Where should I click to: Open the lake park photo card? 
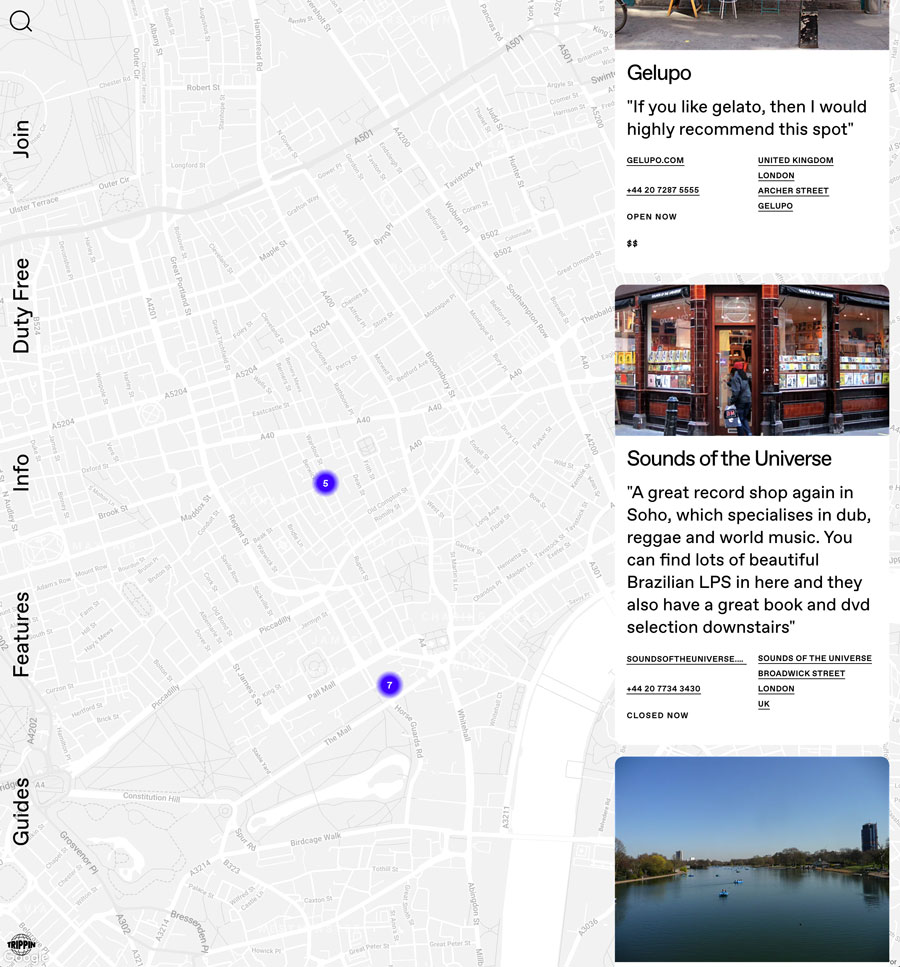coord(752,860)
